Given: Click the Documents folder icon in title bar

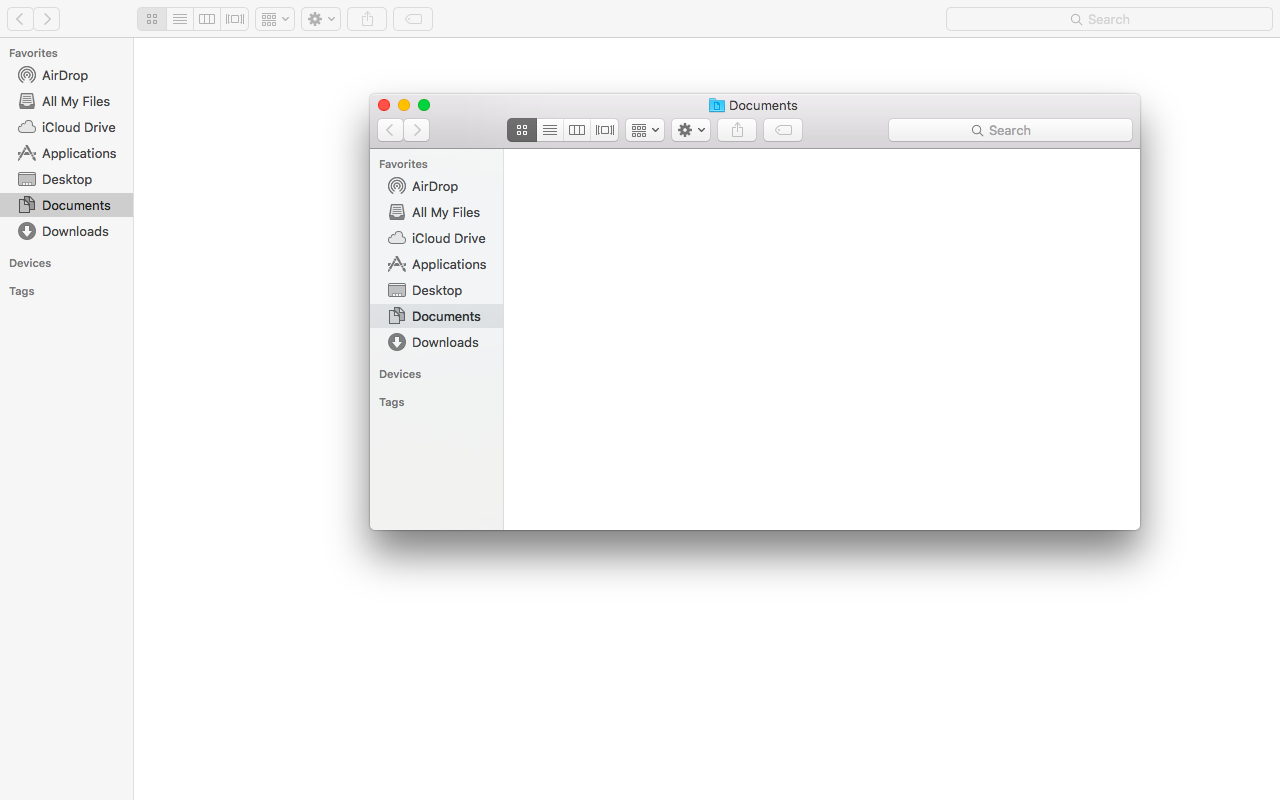Looking at the screenshot, I should (717, 105).
